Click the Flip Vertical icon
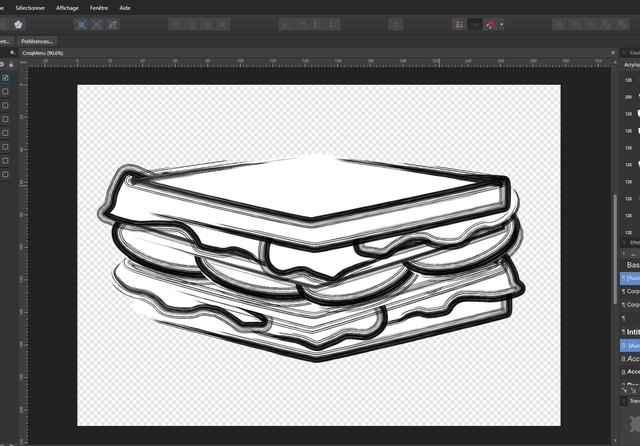Screen dimensions: 640x446 302,25
